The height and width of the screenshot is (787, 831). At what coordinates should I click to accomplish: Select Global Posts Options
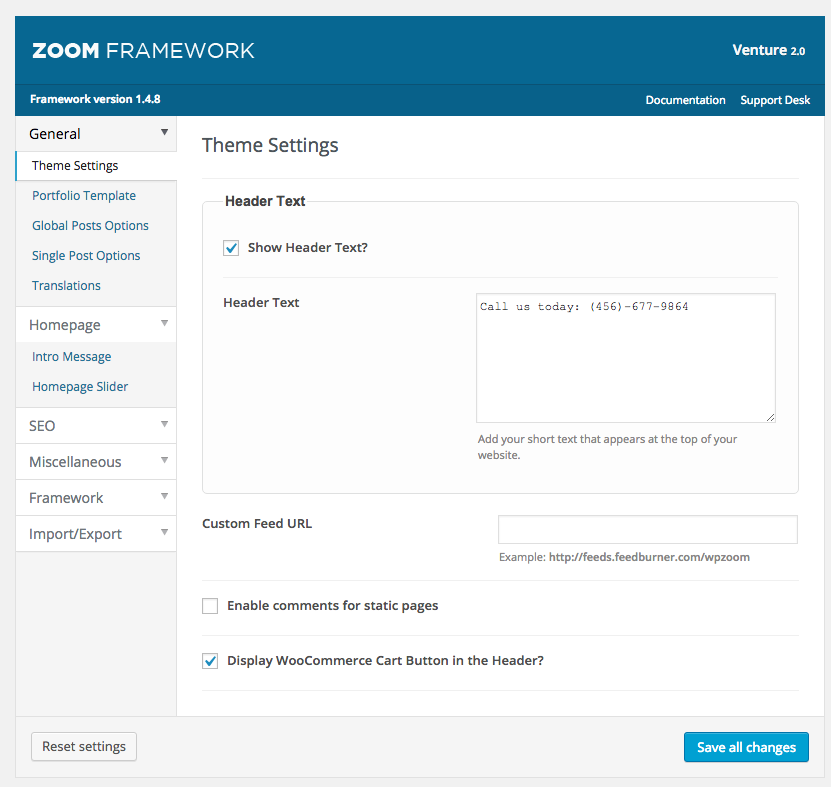(90, 226)
